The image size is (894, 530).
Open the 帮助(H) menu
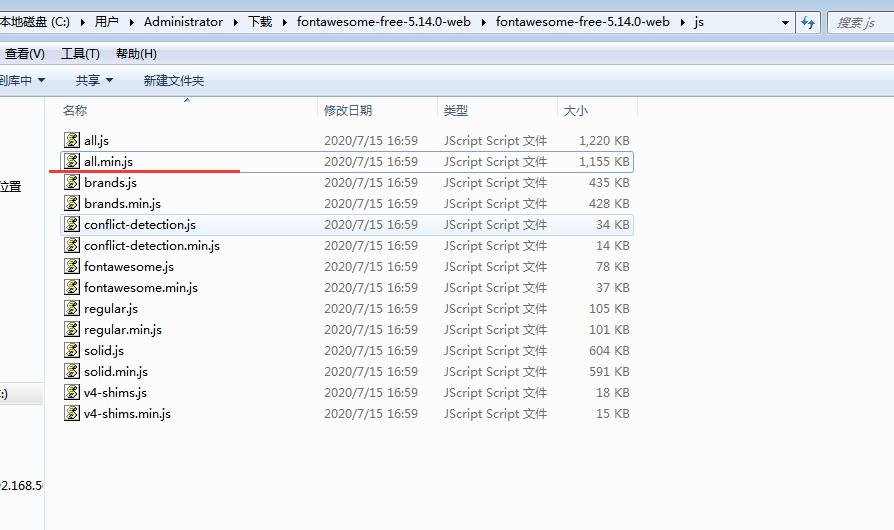(136, 54)
